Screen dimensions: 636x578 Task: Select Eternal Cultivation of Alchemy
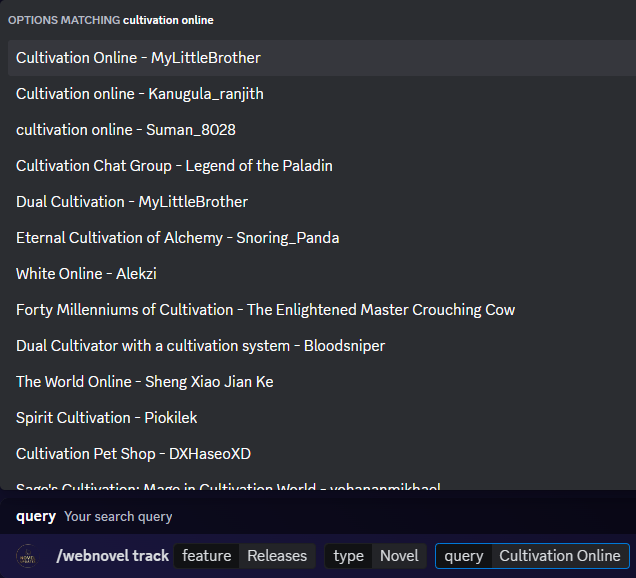177,238
